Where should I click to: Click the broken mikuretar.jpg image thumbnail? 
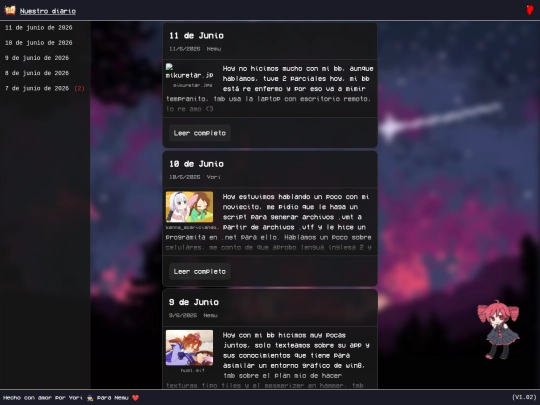pos(189,72)
